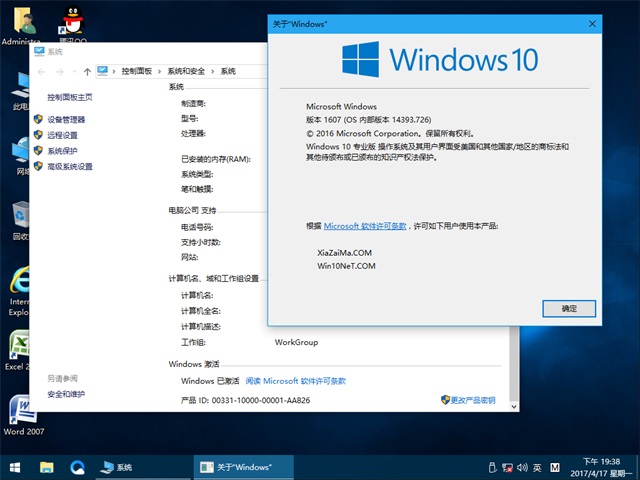Screen dimensions: 640x480
Task: Open 设备管理器 from the left sidebar
Action: click(66, 119)
